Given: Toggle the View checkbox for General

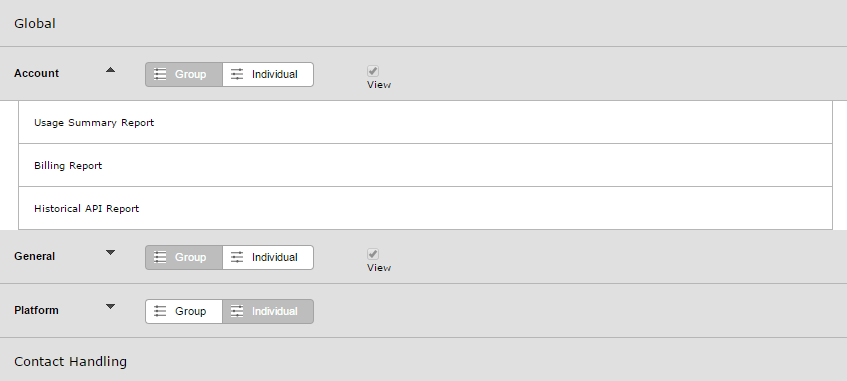Looking at the screenshot, I should pyautogui.click(x=373, y=254).
